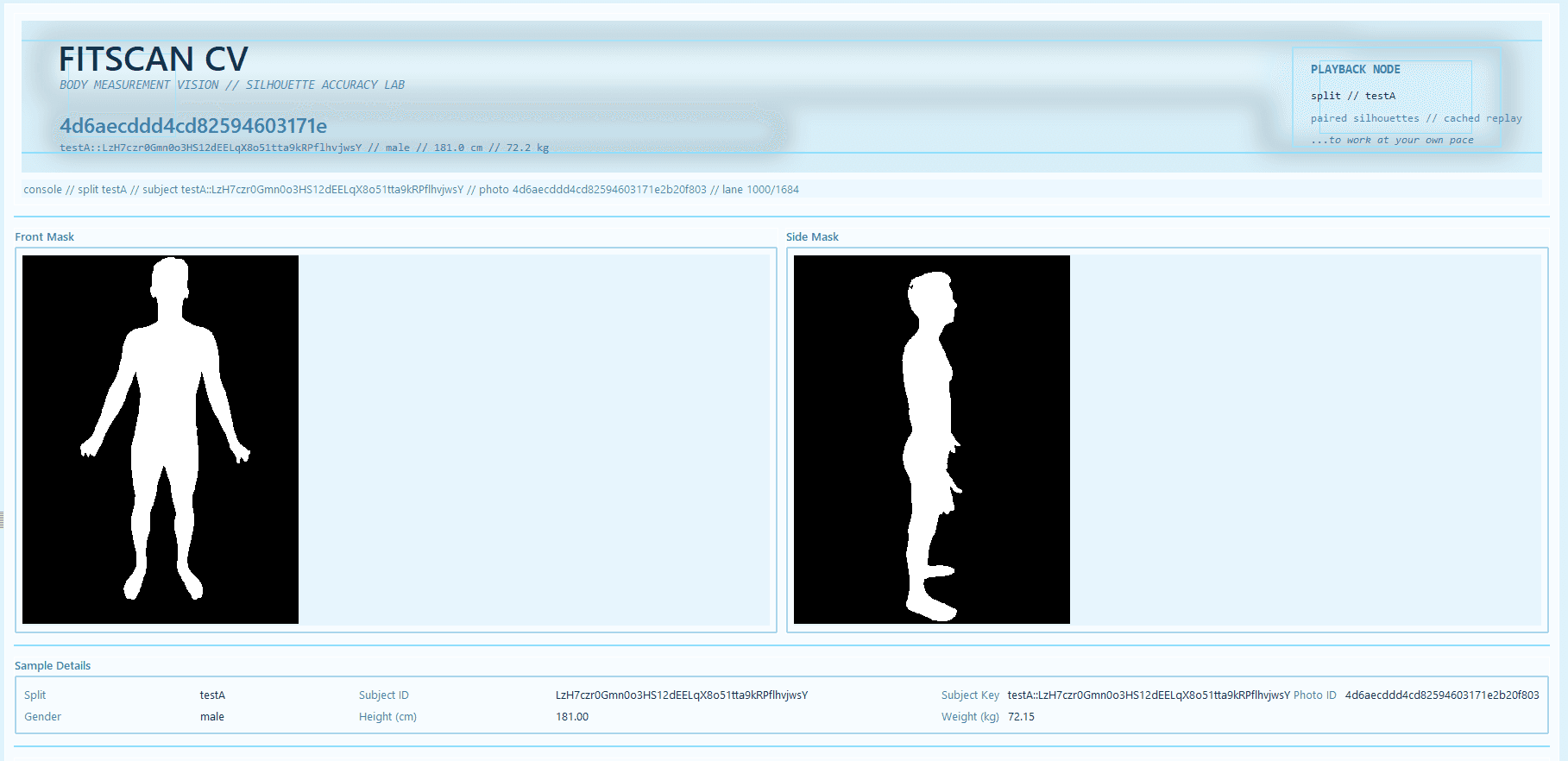1568x761 pixels.
Task: Select Subject ID value LzH7czr0Gmn0o3HS12dEELqX8o51tta9kRPflhvjwsY
Action: tap(682, 695)
